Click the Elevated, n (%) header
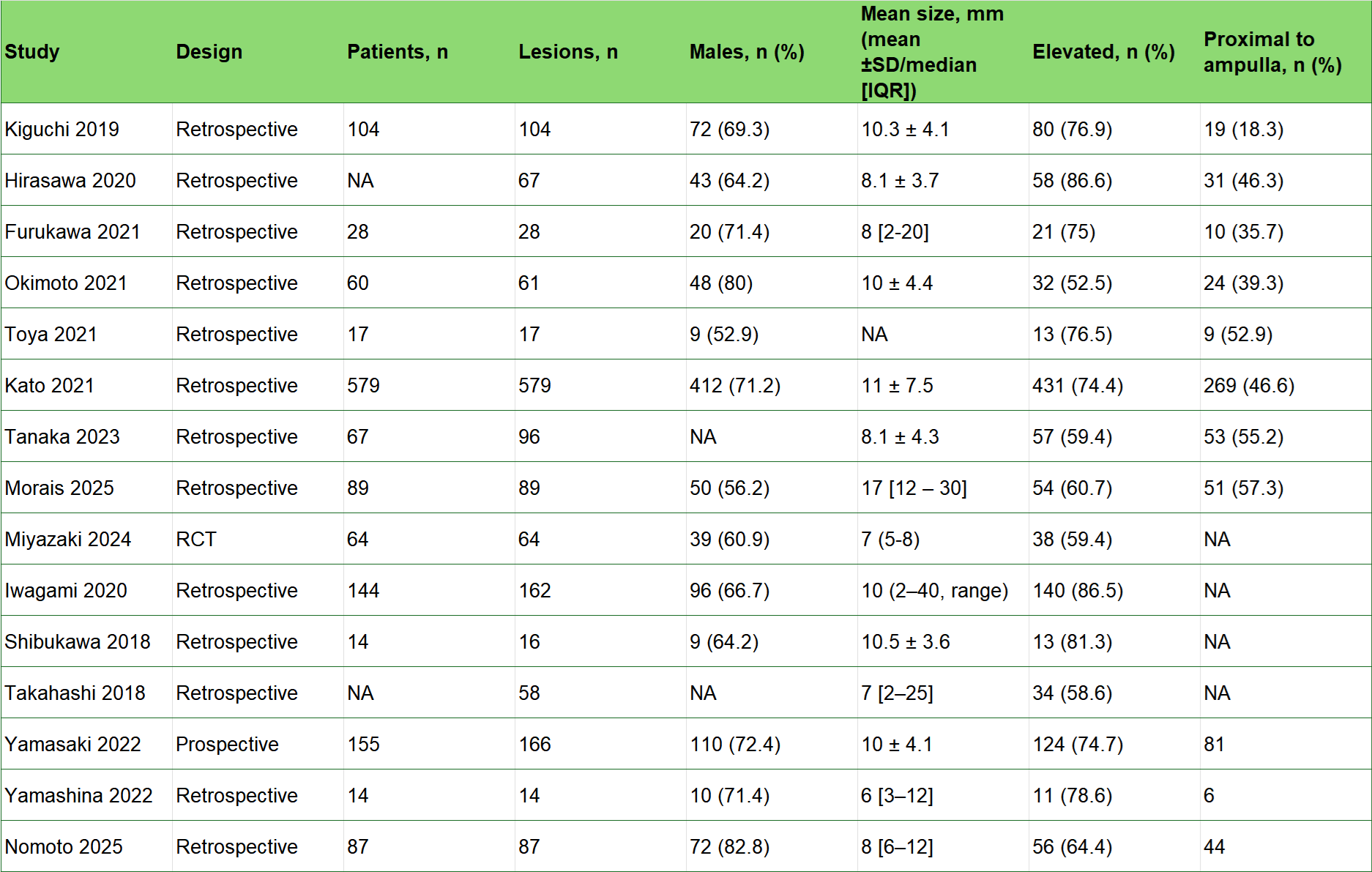 coord(1114,52)
